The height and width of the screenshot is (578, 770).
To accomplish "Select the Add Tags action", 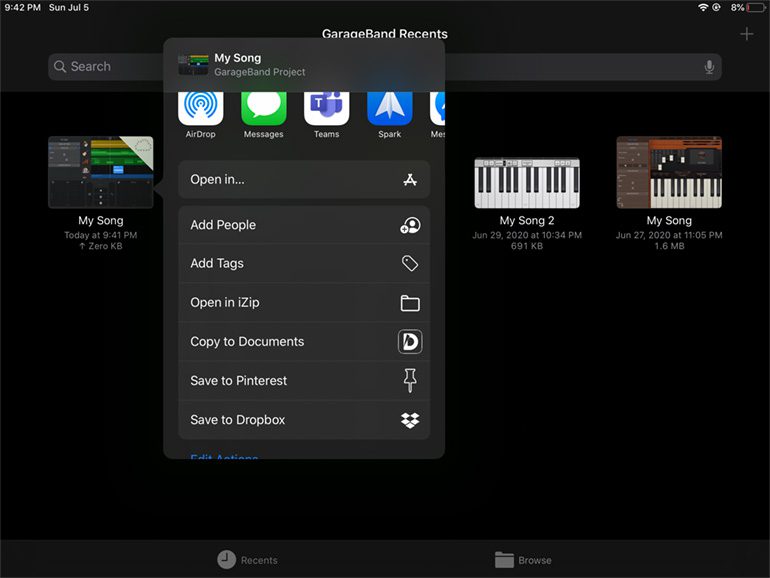I will [304, 264].
